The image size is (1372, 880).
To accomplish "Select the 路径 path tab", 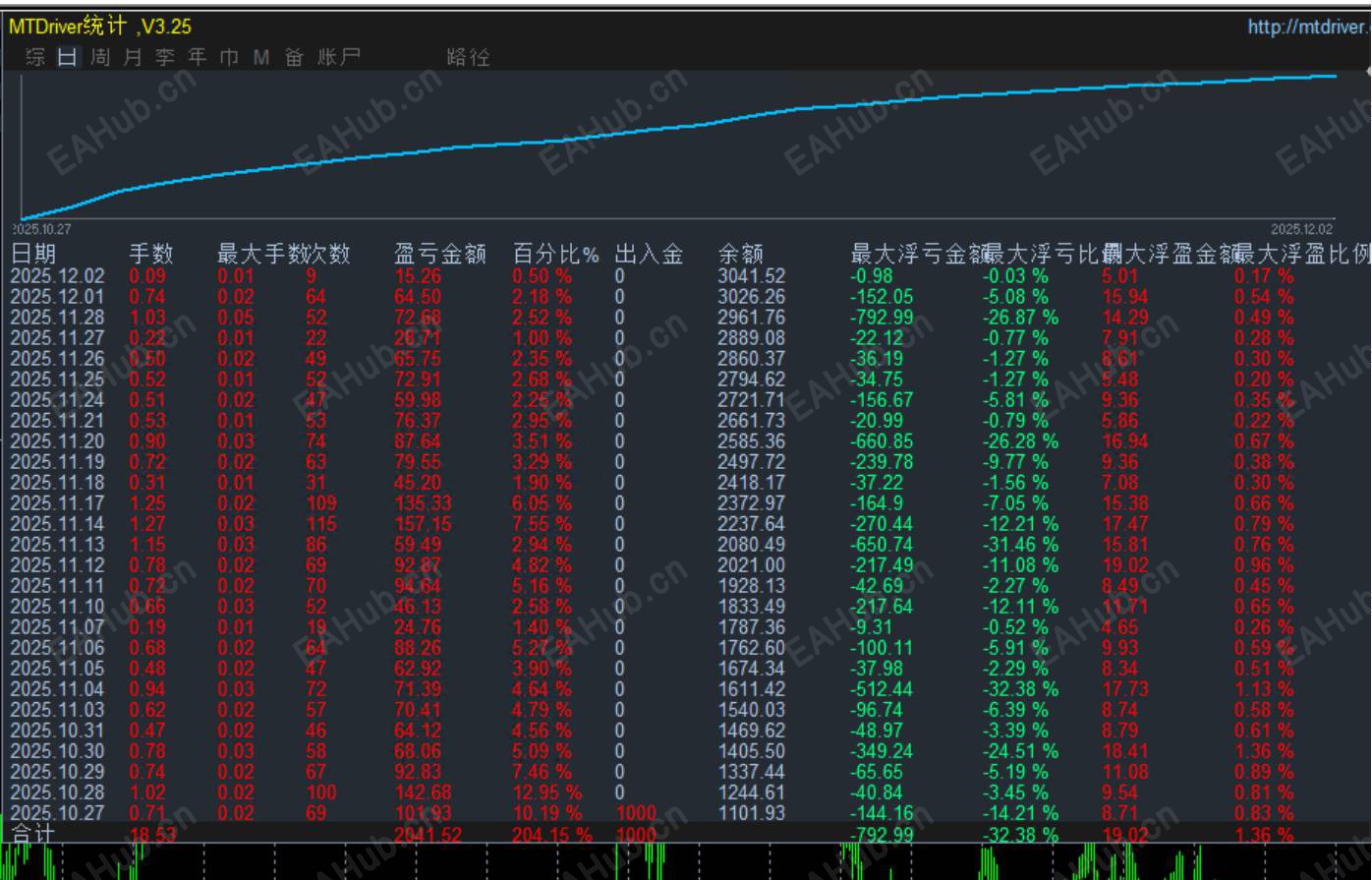I will (468, 57).
